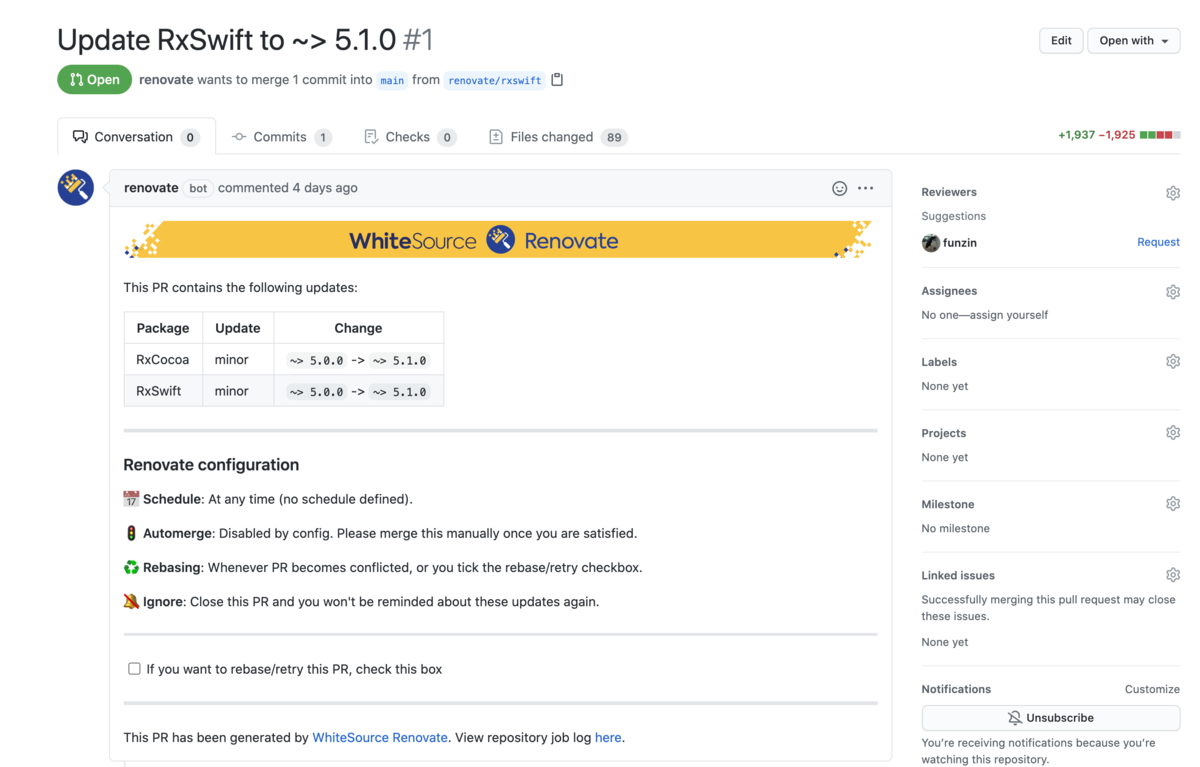Click renovate name in merge description
1200x767 pixels.
pyautogui.click(x=166, y=80)
